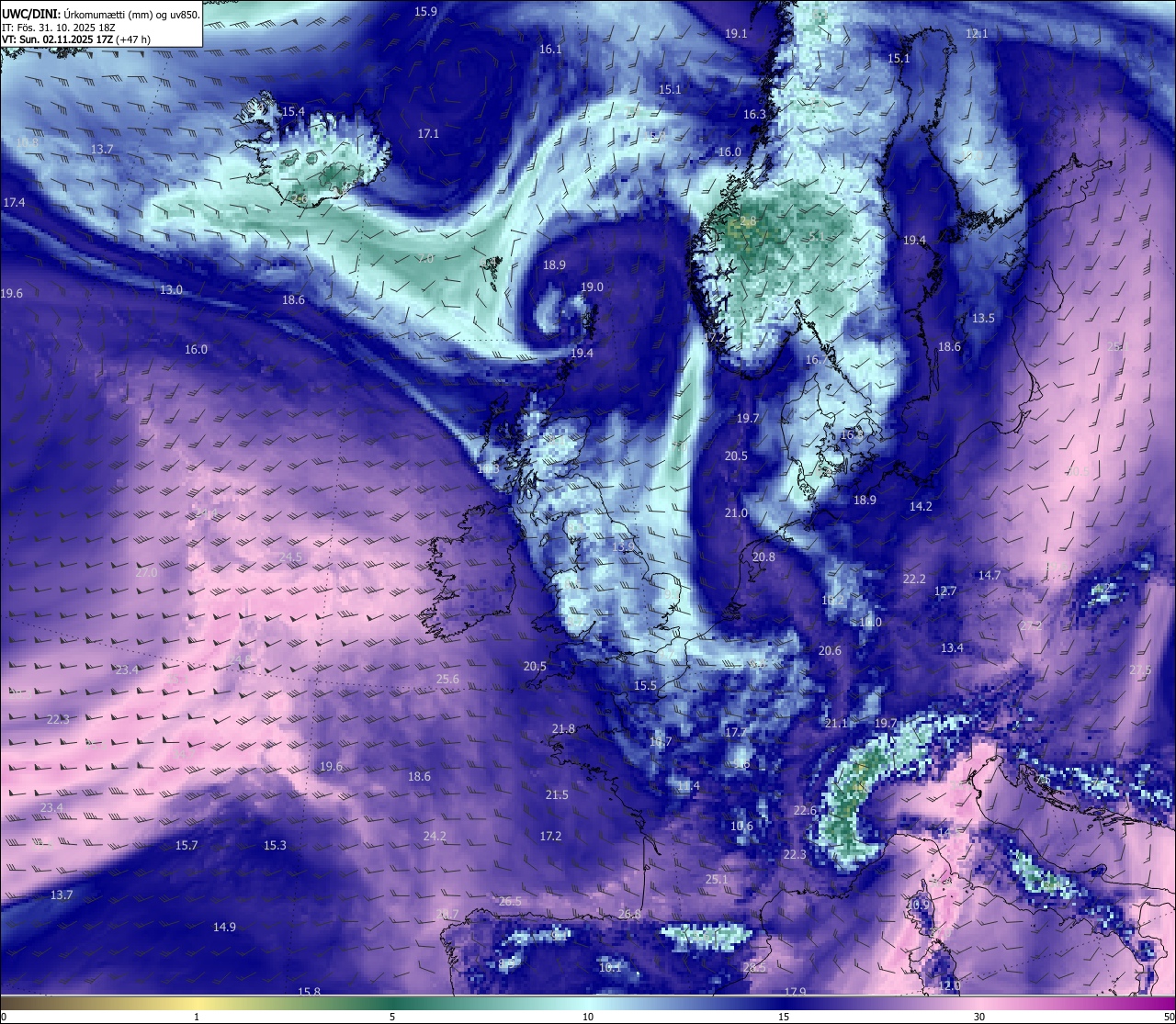The image size is (1176, 1024).
Task: Click the map value 20.6
Action: coord(830,651)
